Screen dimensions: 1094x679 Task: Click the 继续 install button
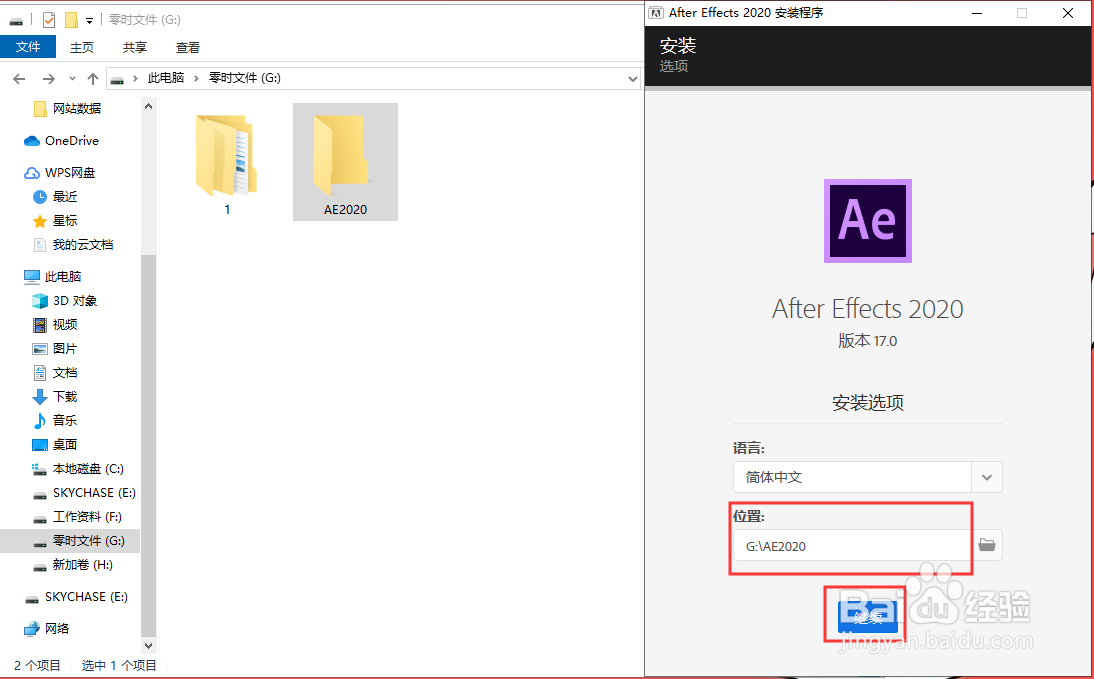pos(866,614)
